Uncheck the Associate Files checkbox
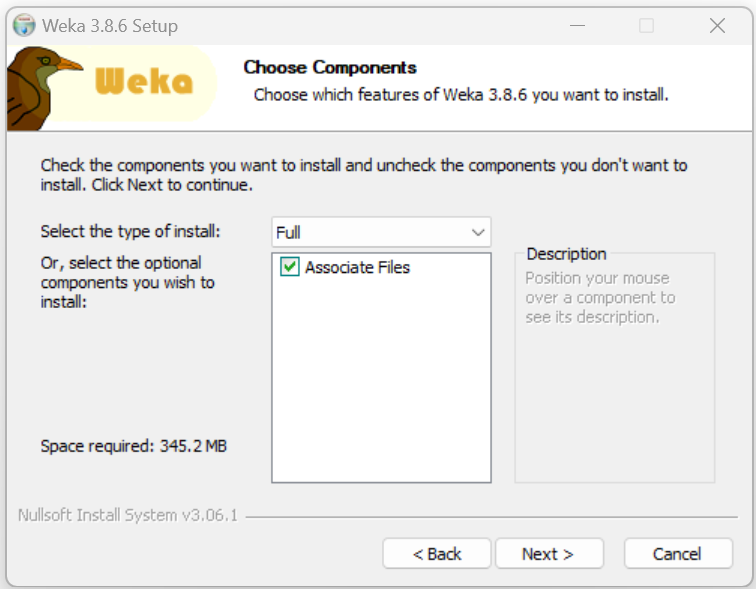 click(290, 267)
